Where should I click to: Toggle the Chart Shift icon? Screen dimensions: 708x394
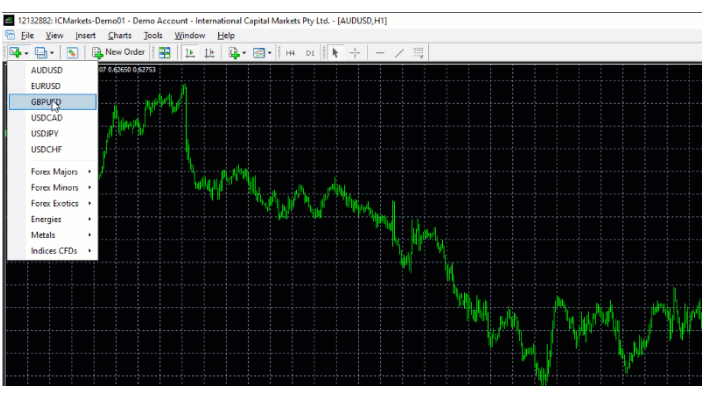coord(209,53)
